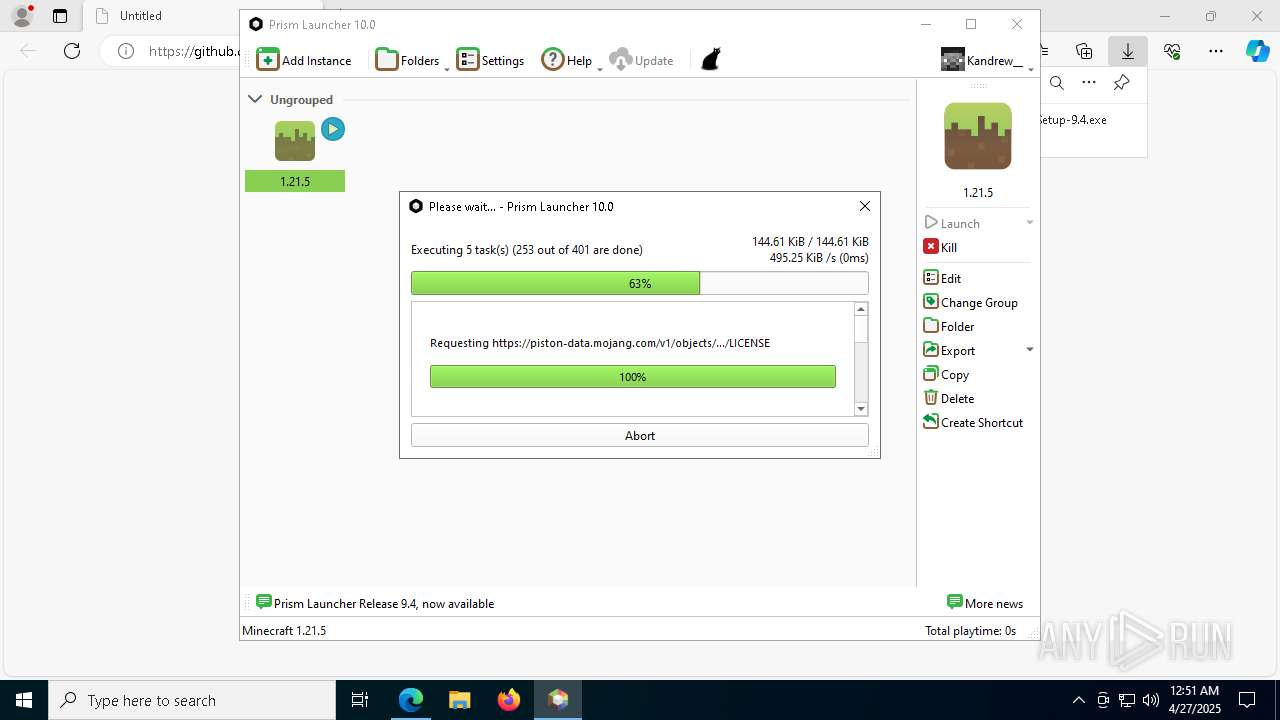The width and height of the screenshot is (1280, 720).
Task: Copy the instance
Action: [x=946, y=374]
